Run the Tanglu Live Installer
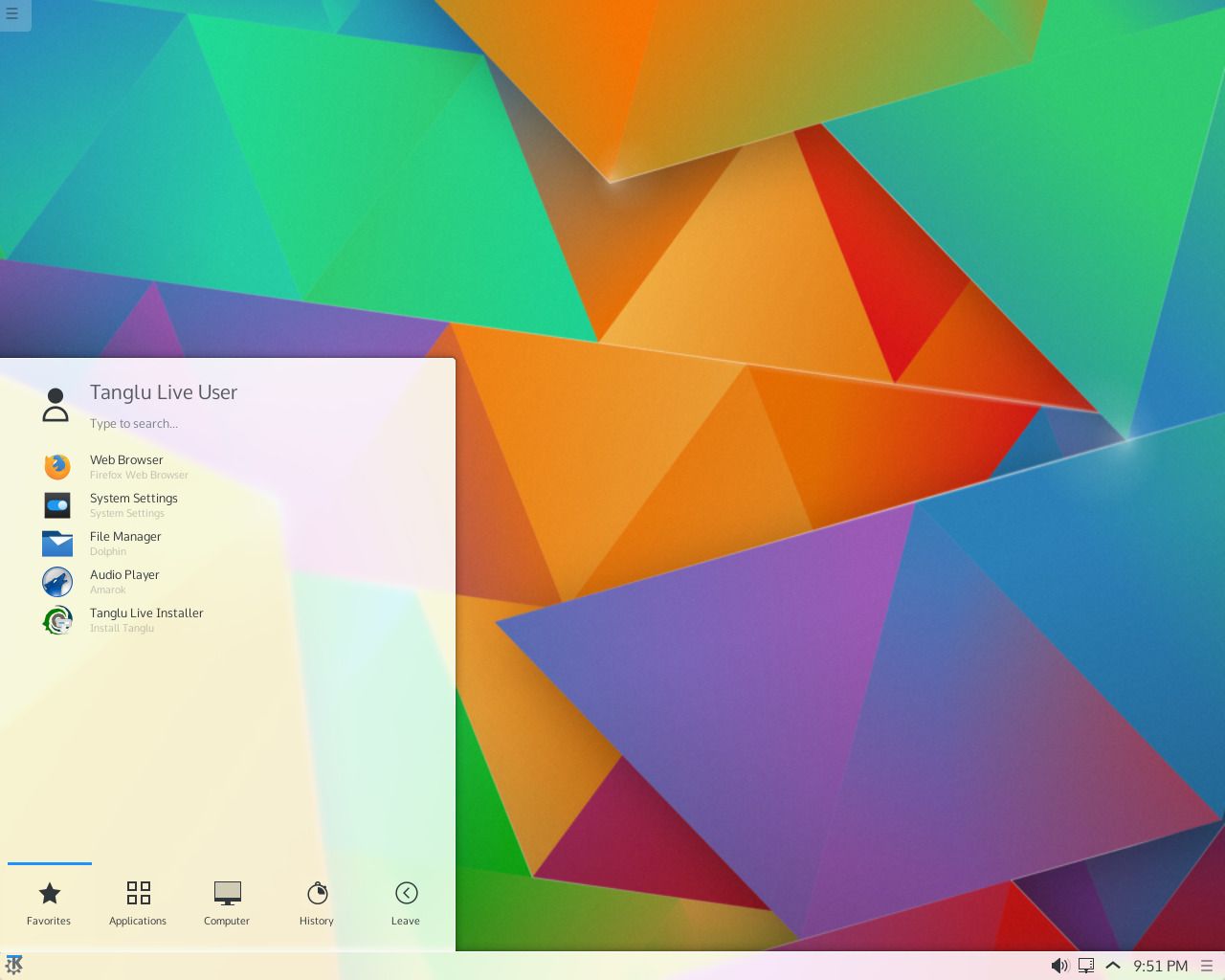The height and width of the screenshot is (980, 1225). 146,619
